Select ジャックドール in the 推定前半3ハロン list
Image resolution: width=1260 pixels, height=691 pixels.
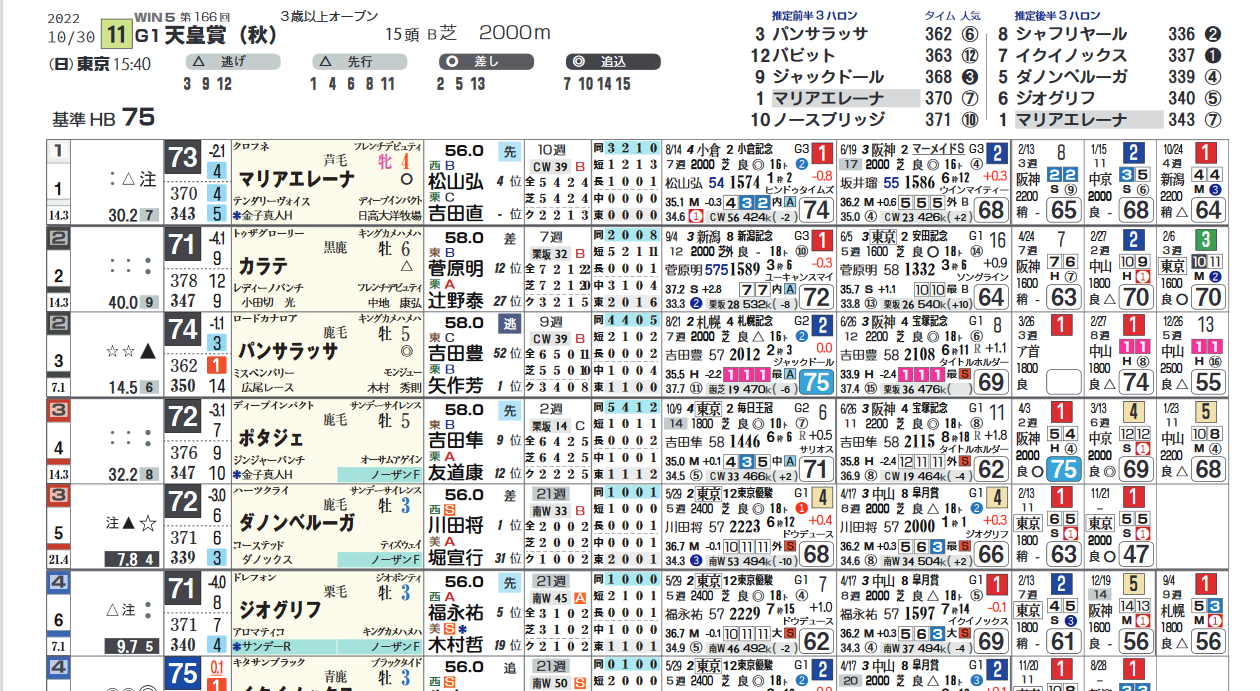[x=828, y=77]
